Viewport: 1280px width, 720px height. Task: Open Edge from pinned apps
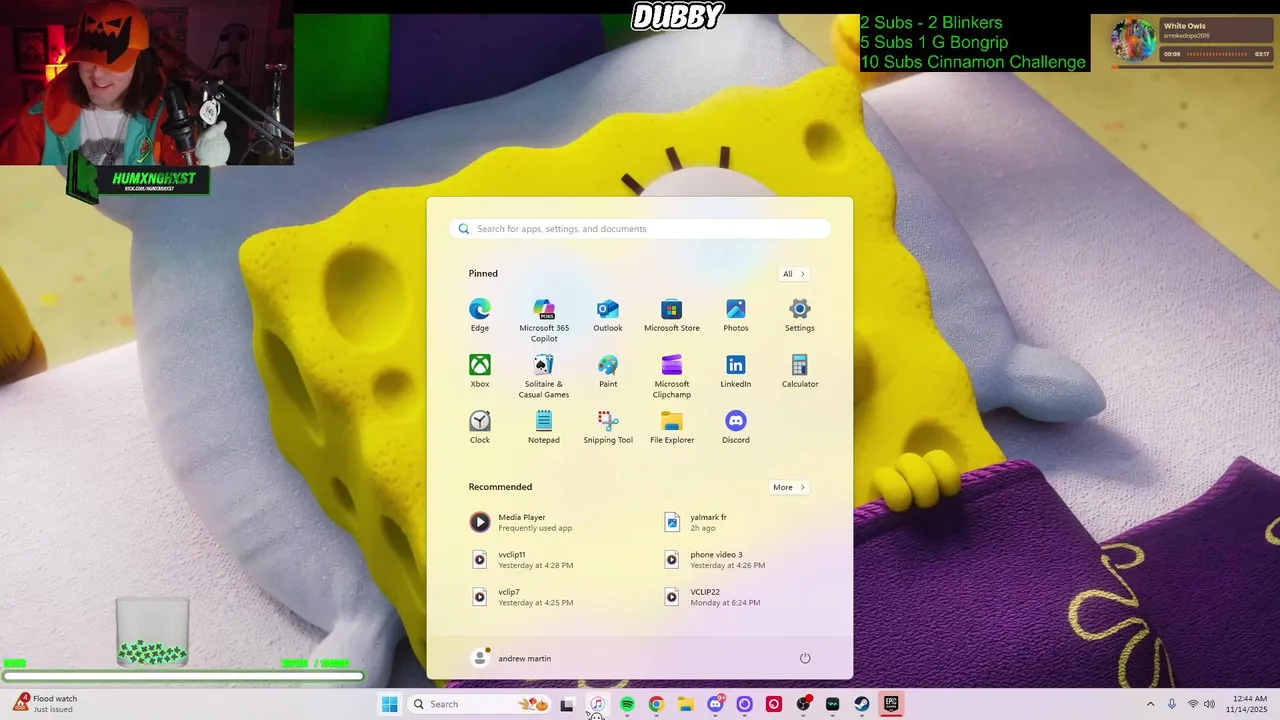pos(480,315)
